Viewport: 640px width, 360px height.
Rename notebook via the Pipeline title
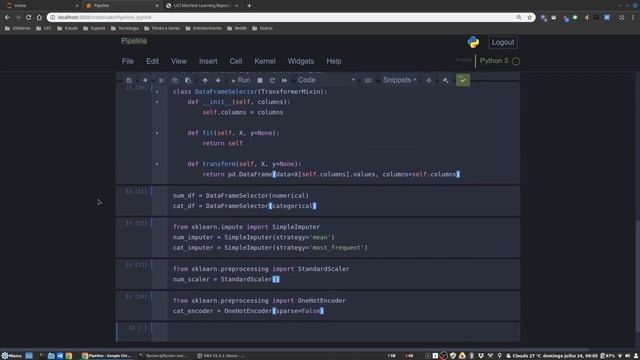click(x=134, y=41)
